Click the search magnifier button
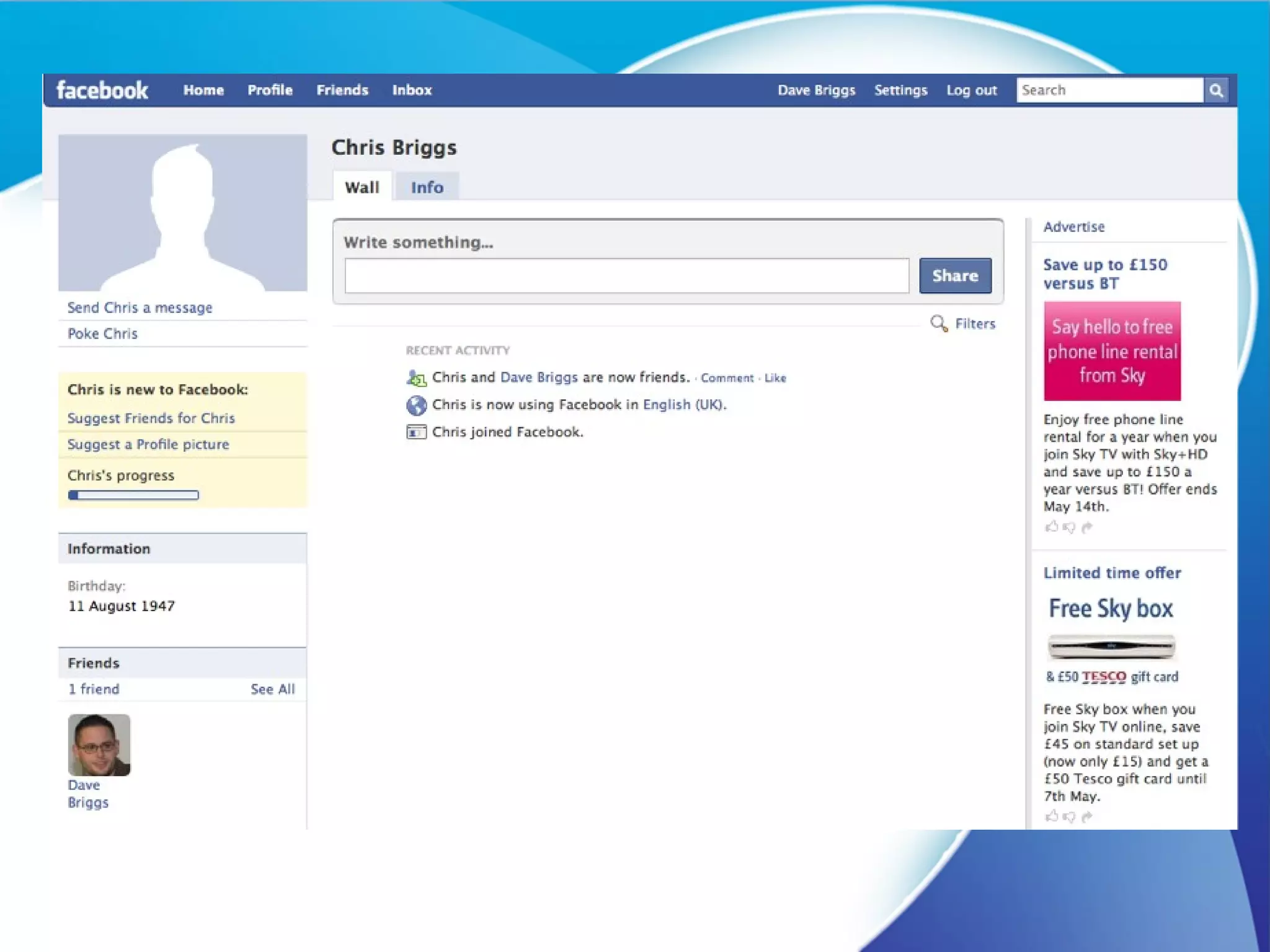Viewport: 1270px width, 952px height. point(1216,90)
